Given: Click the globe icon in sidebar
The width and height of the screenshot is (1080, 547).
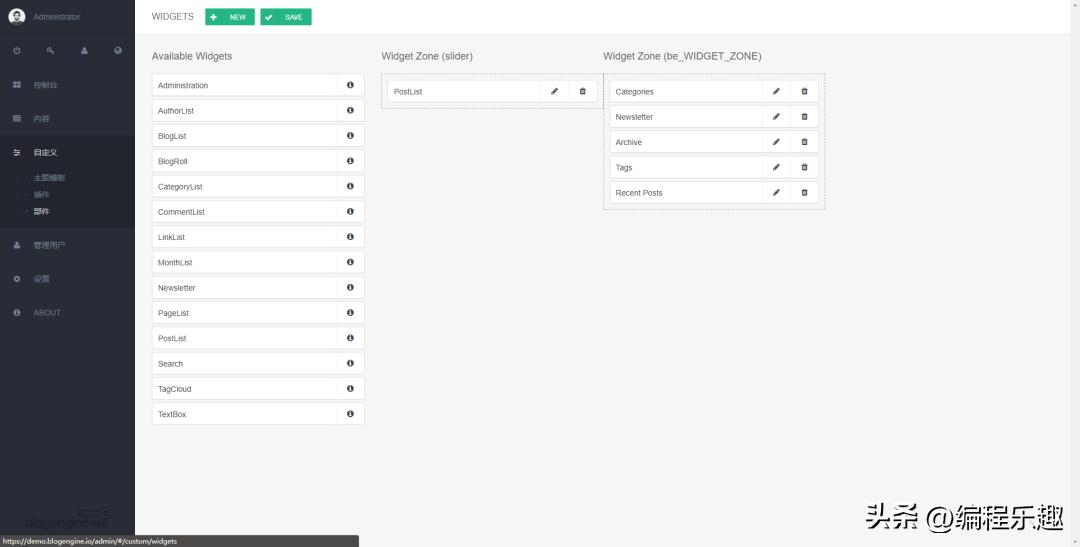Looking at the screenshot, I should point(118,50).
